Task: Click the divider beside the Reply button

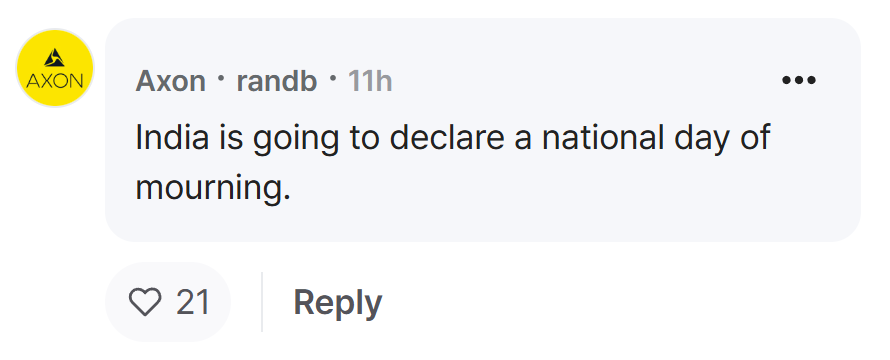Action: (x=262, y=302)
